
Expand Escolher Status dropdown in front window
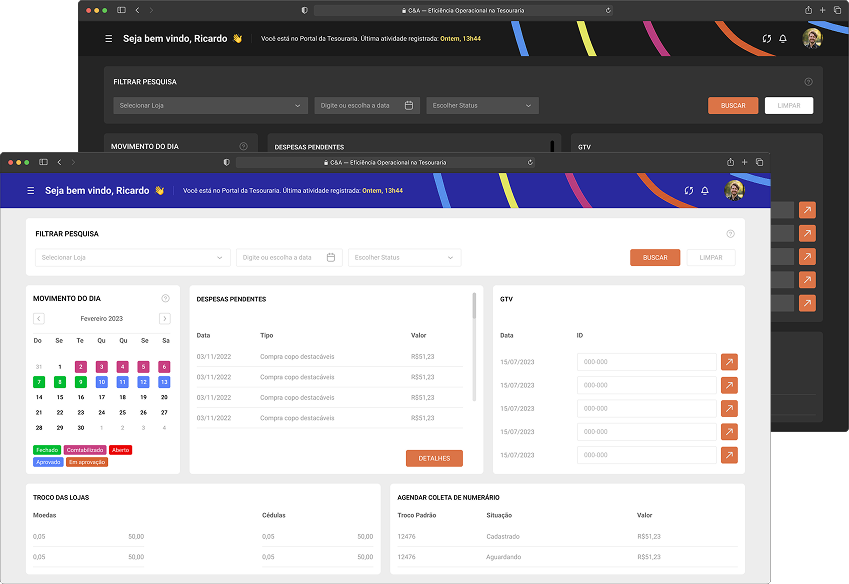(x=404, y=258)
